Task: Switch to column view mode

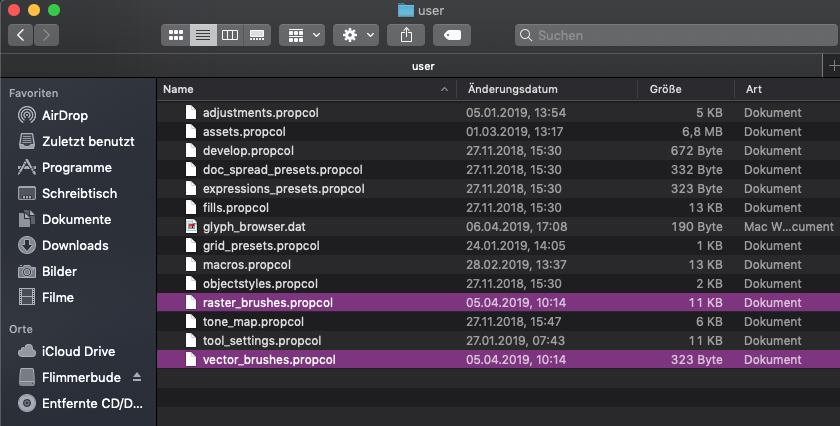Action: 230,35
